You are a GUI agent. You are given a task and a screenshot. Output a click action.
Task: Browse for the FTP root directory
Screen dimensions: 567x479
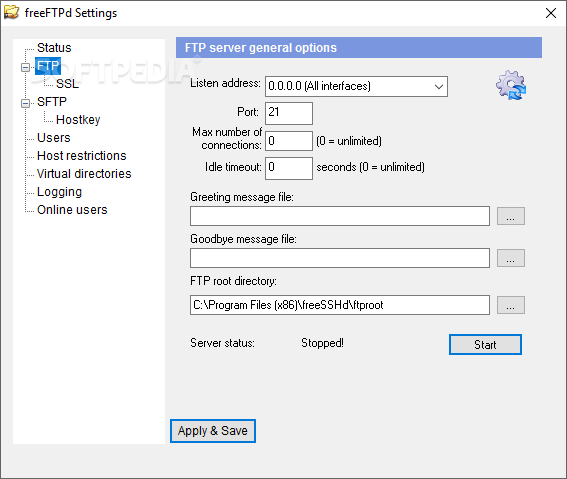[511, 305]
